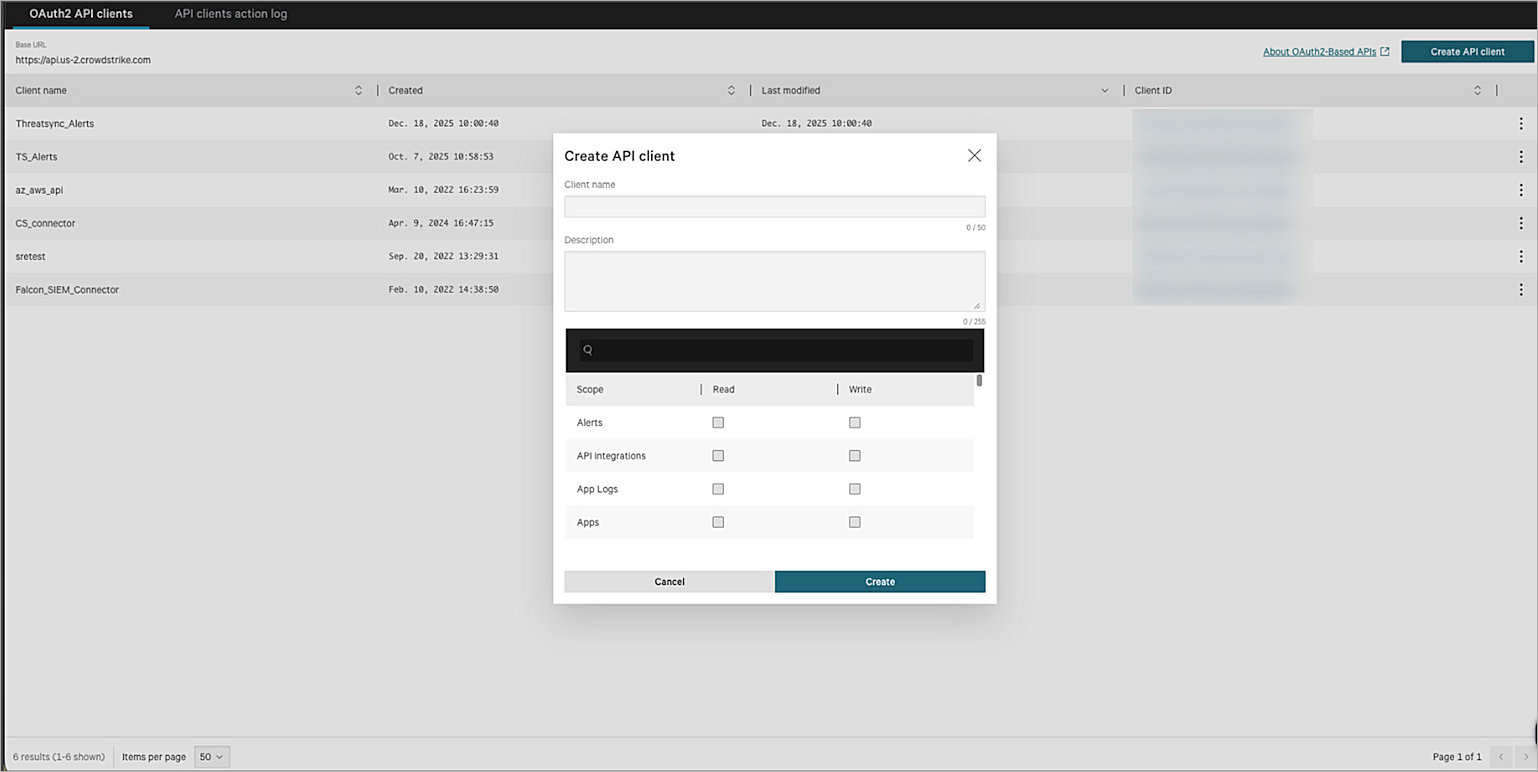This screenshot has height=772, width=1538.
Task: Open actions menu for sretest row
Action: (x=1521, y=256)
